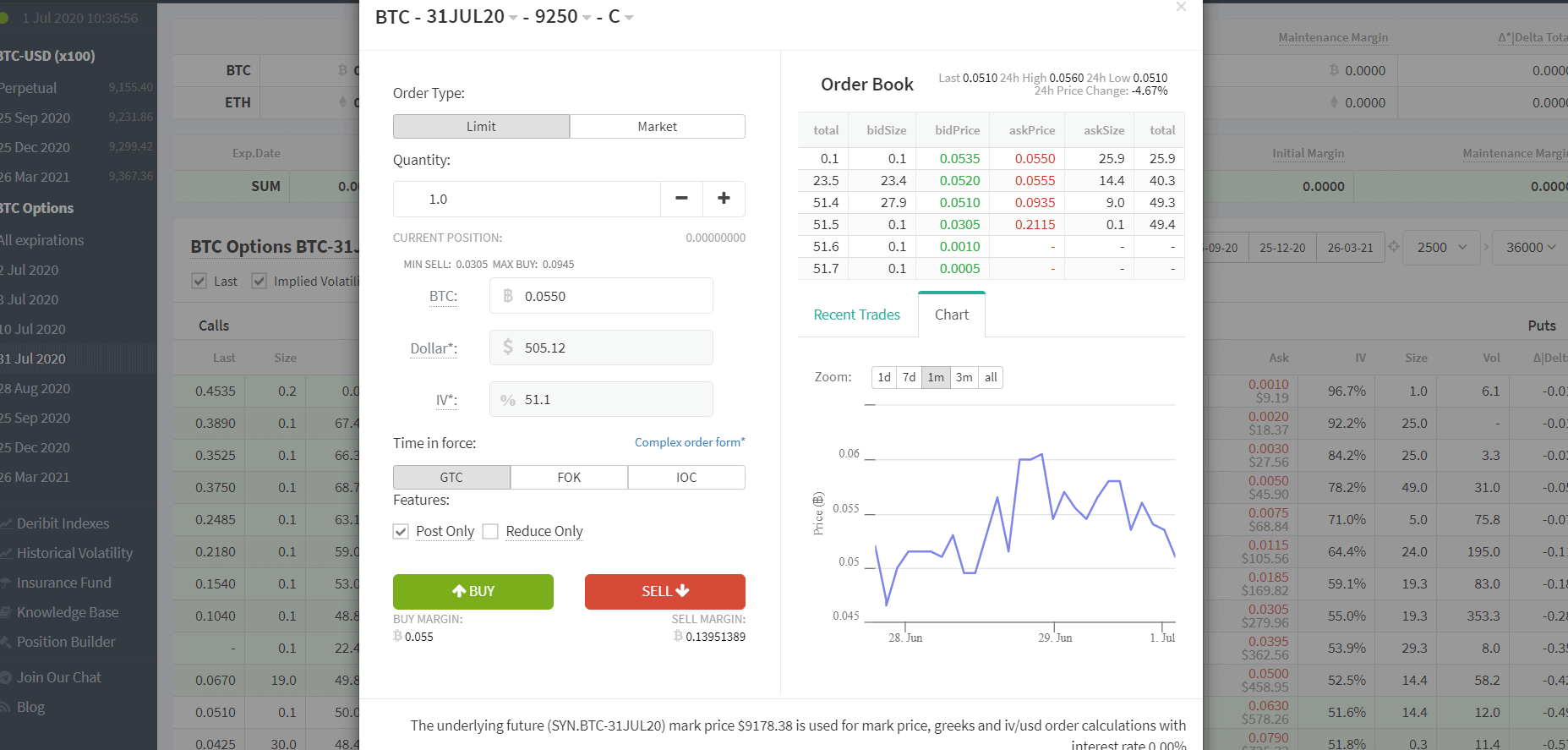
Task: Open the C option type dropdown
Action: (628, 18)
